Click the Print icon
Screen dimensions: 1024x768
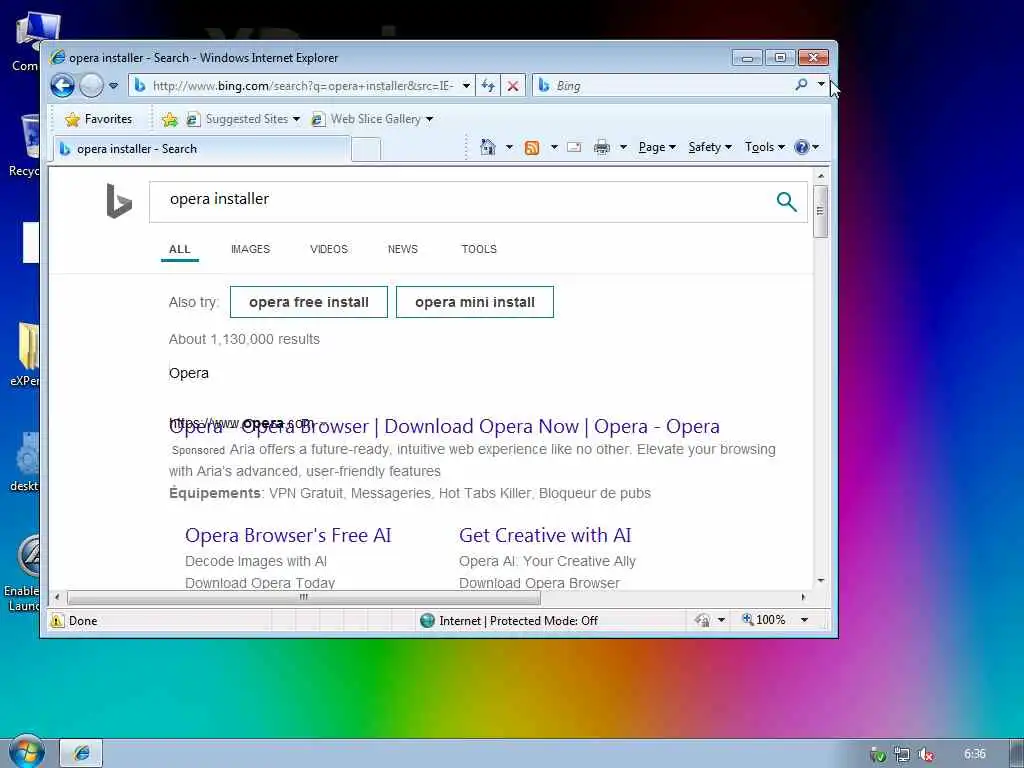tap(601, 147)
